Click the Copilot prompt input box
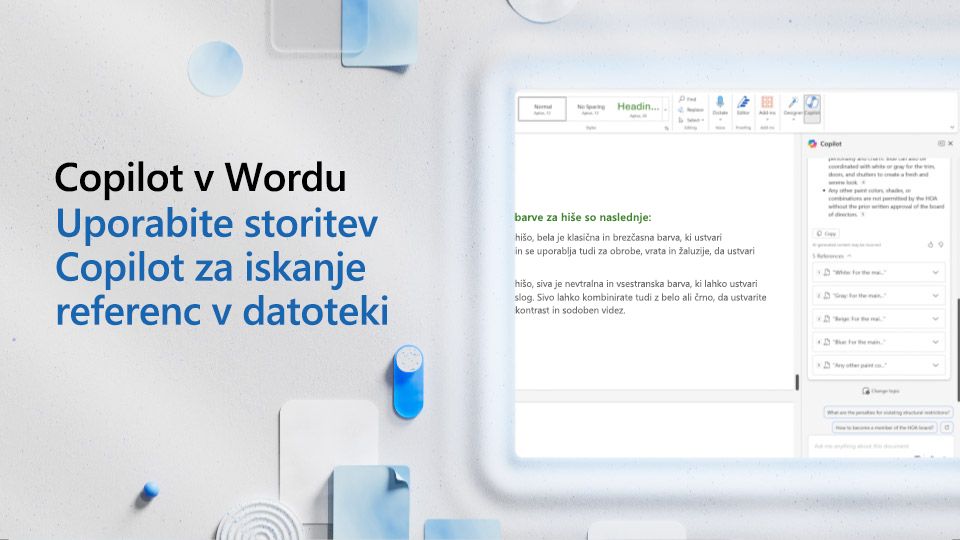960x540 pixels. click(x=880, y=446)
